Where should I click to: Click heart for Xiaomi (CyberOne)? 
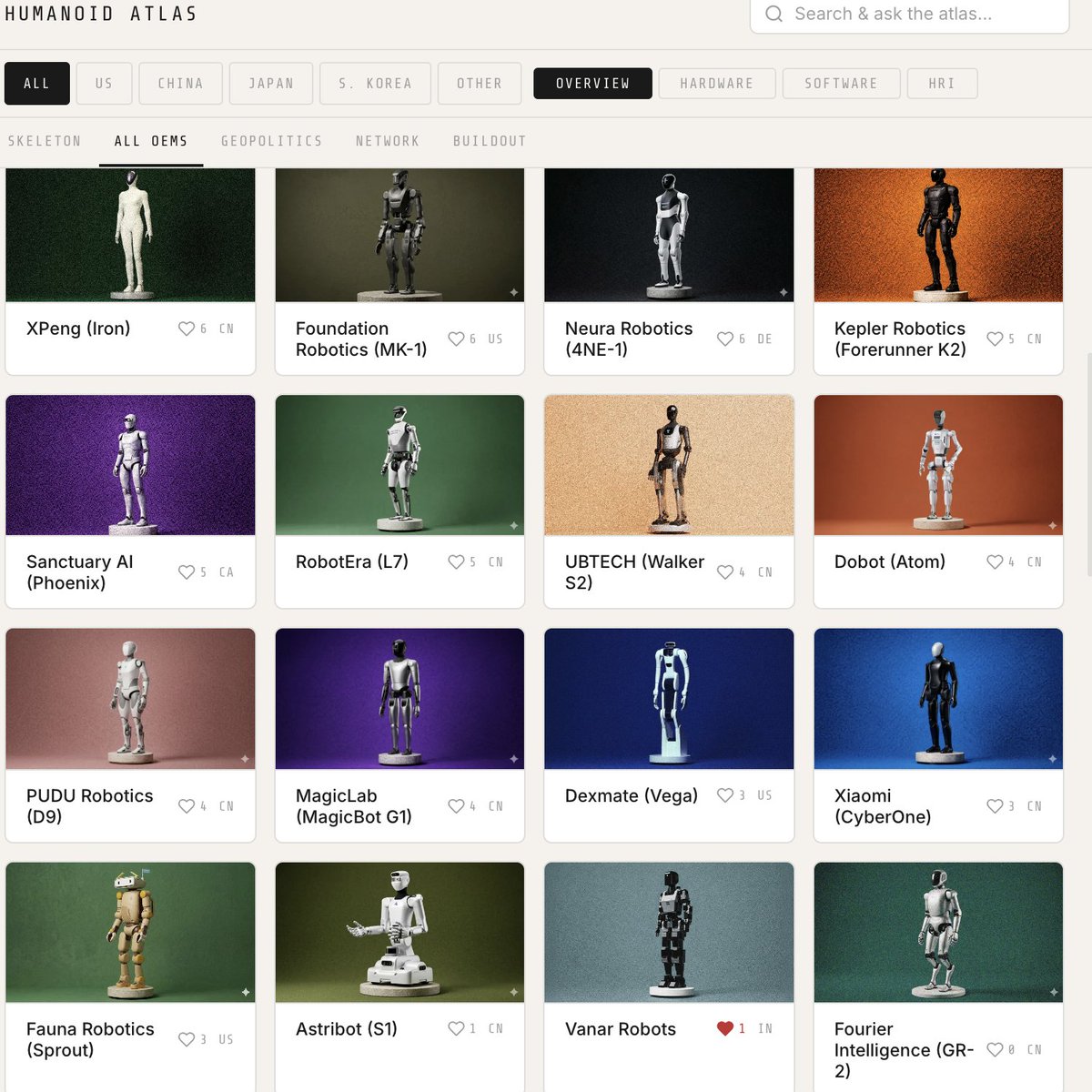point(995,806)
